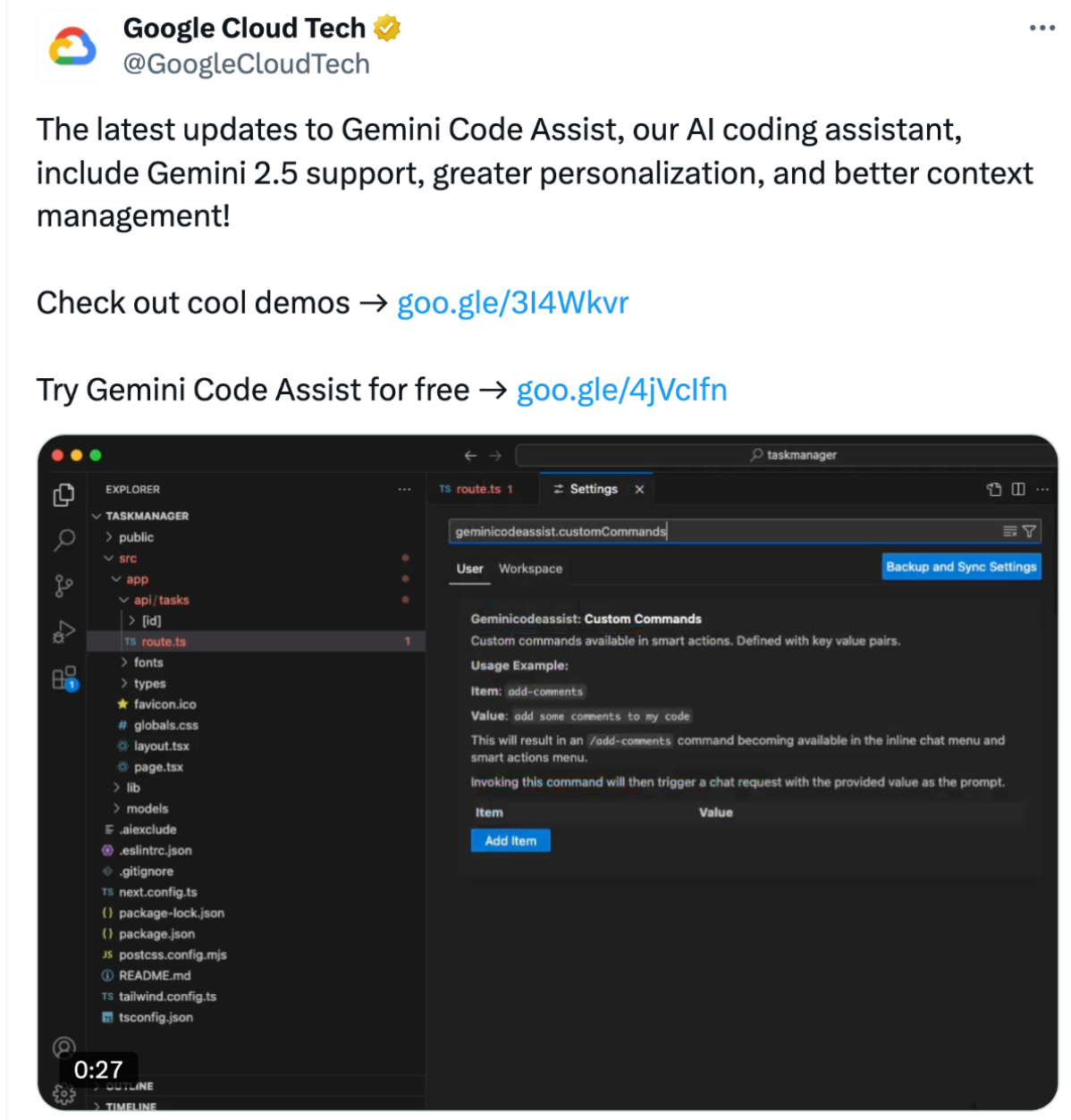The height and width of the screenshot is (1120, 1071).
Task: Open the Search icon in activity bar
Action: click(x=64, y=540)
